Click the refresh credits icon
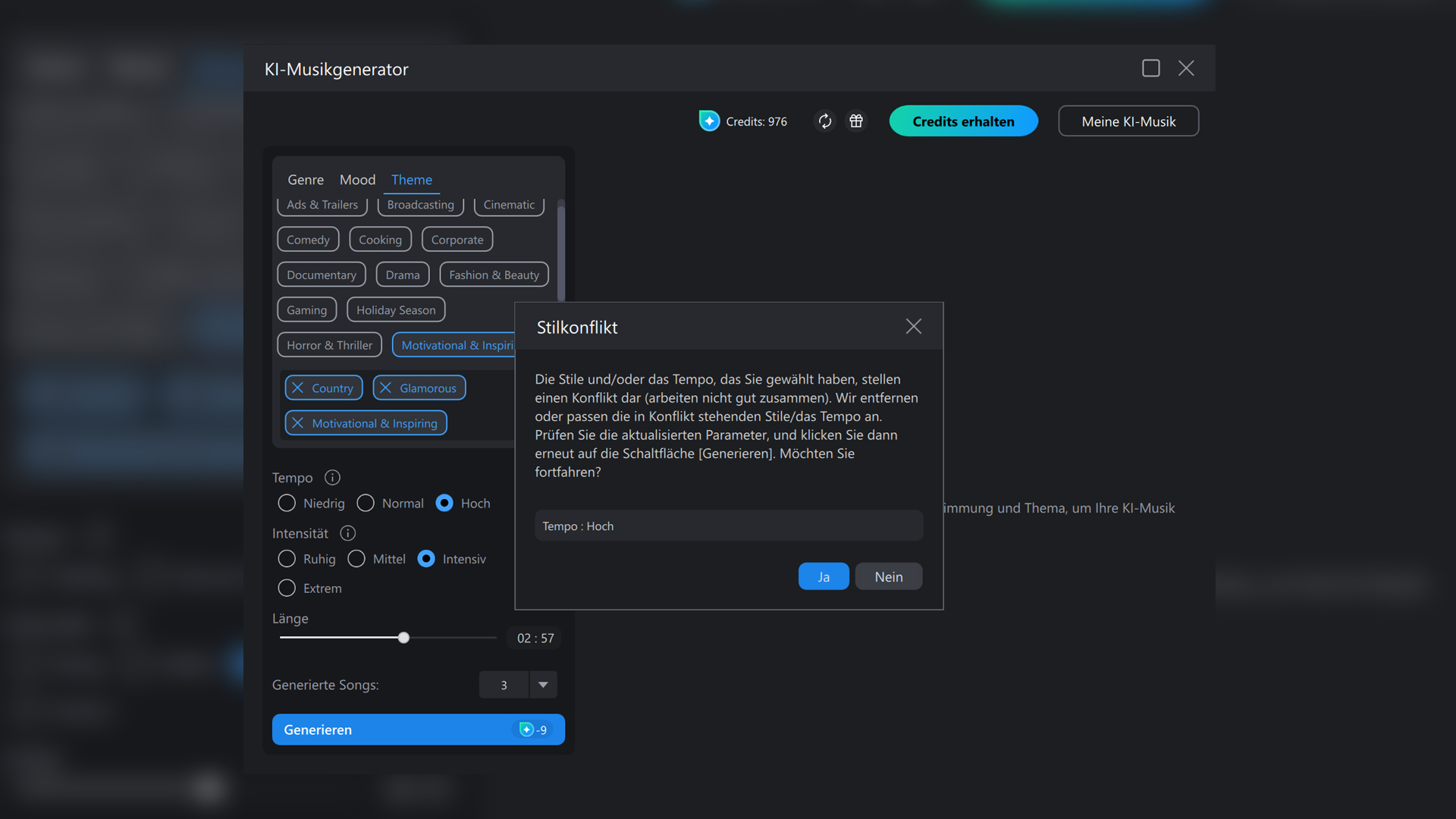Viewport: 1456px width, 819px height. coord(824,121)
